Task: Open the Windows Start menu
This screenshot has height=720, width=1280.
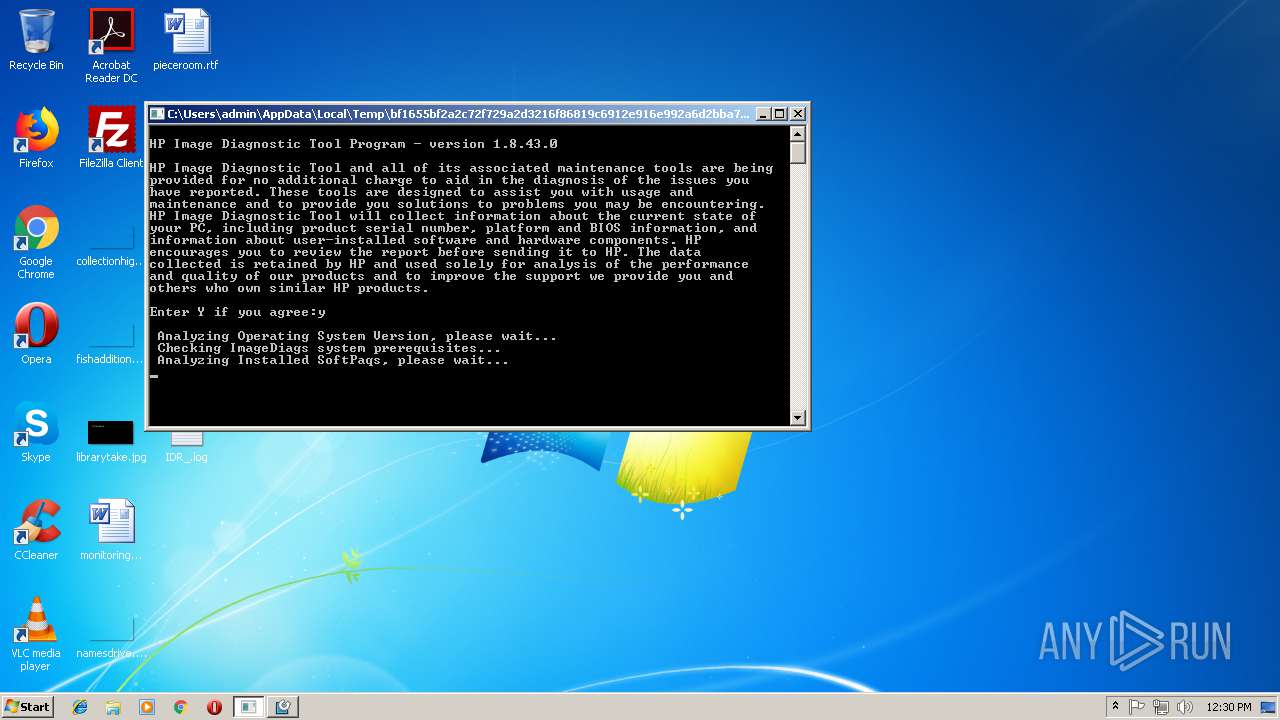Action: pyautogui.click(x=27, y=706)
